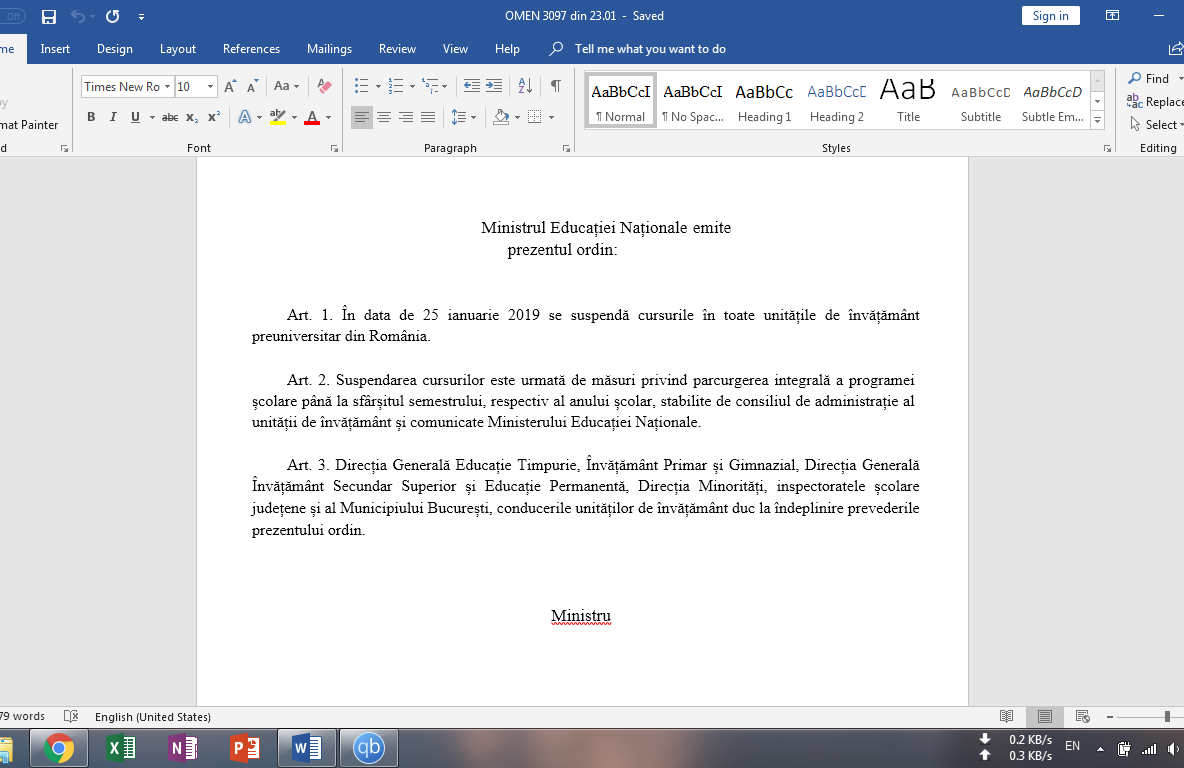This screenshot has width=1184, height=768.
Task: Open the font size dropdown
Action: point(208,86)
